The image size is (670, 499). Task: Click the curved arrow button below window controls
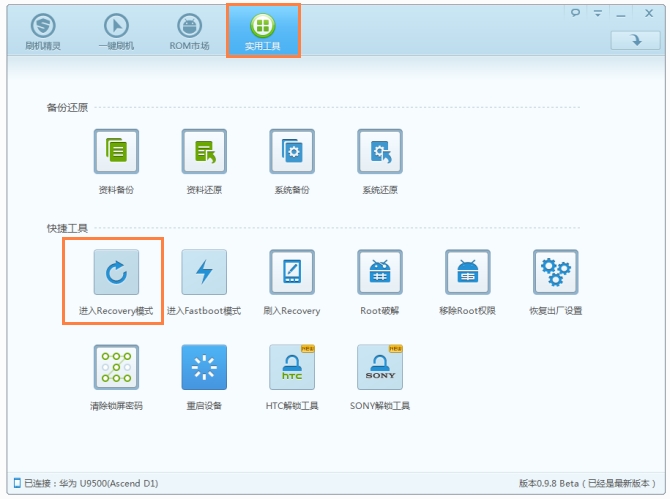pyautogui.click(x=635, y=40)
